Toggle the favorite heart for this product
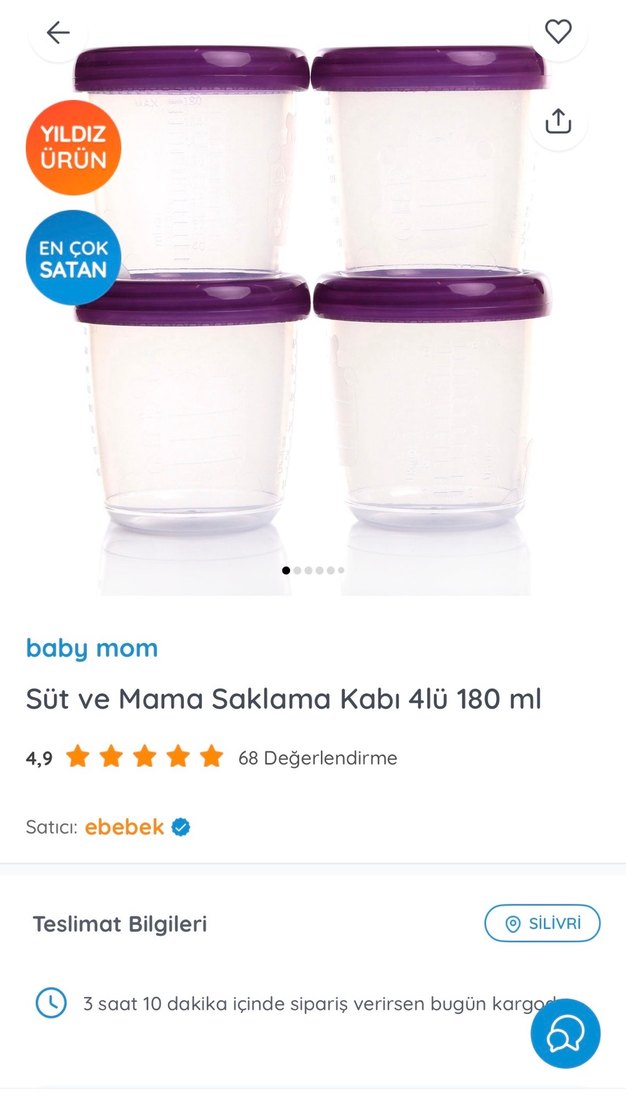Image resolution: width=626 pixels, height=1096 pixels. [x=557, y=30]
